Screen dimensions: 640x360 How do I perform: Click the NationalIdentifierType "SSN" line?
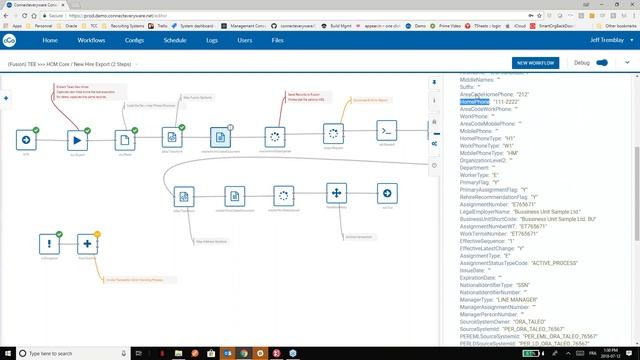[x=494, y=285]
